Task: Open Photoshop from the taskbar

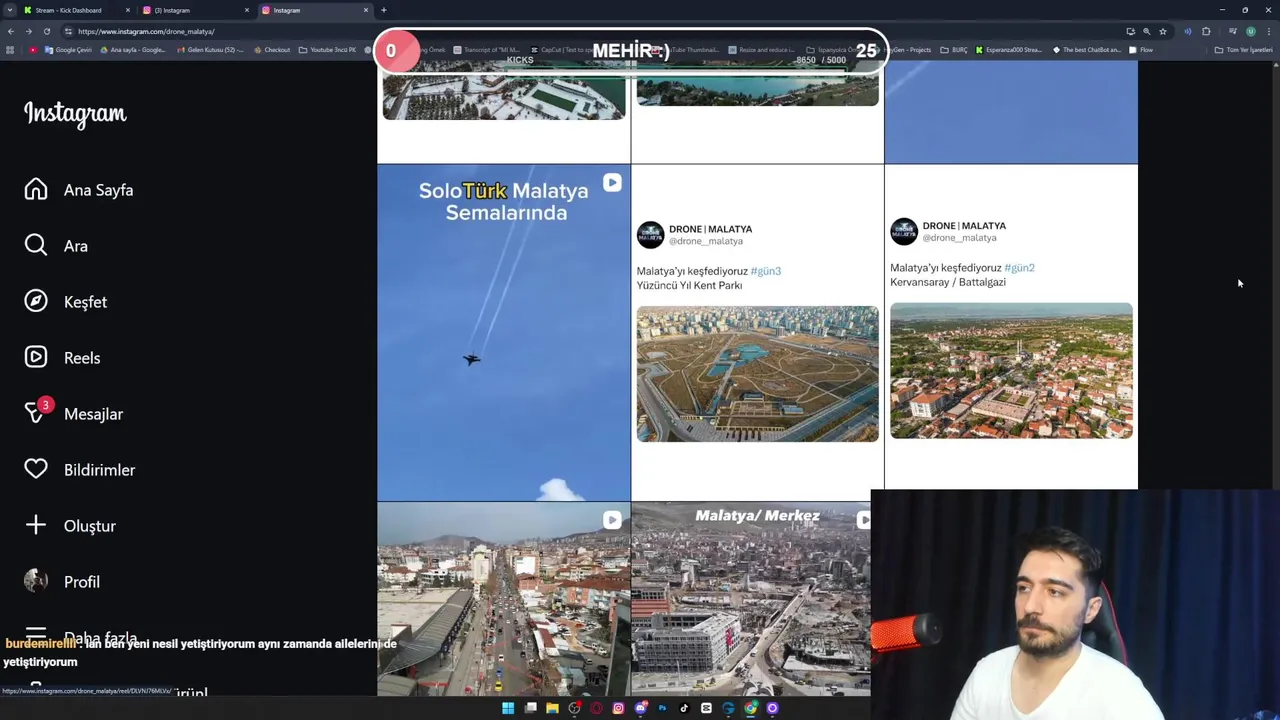Action: 662,708
